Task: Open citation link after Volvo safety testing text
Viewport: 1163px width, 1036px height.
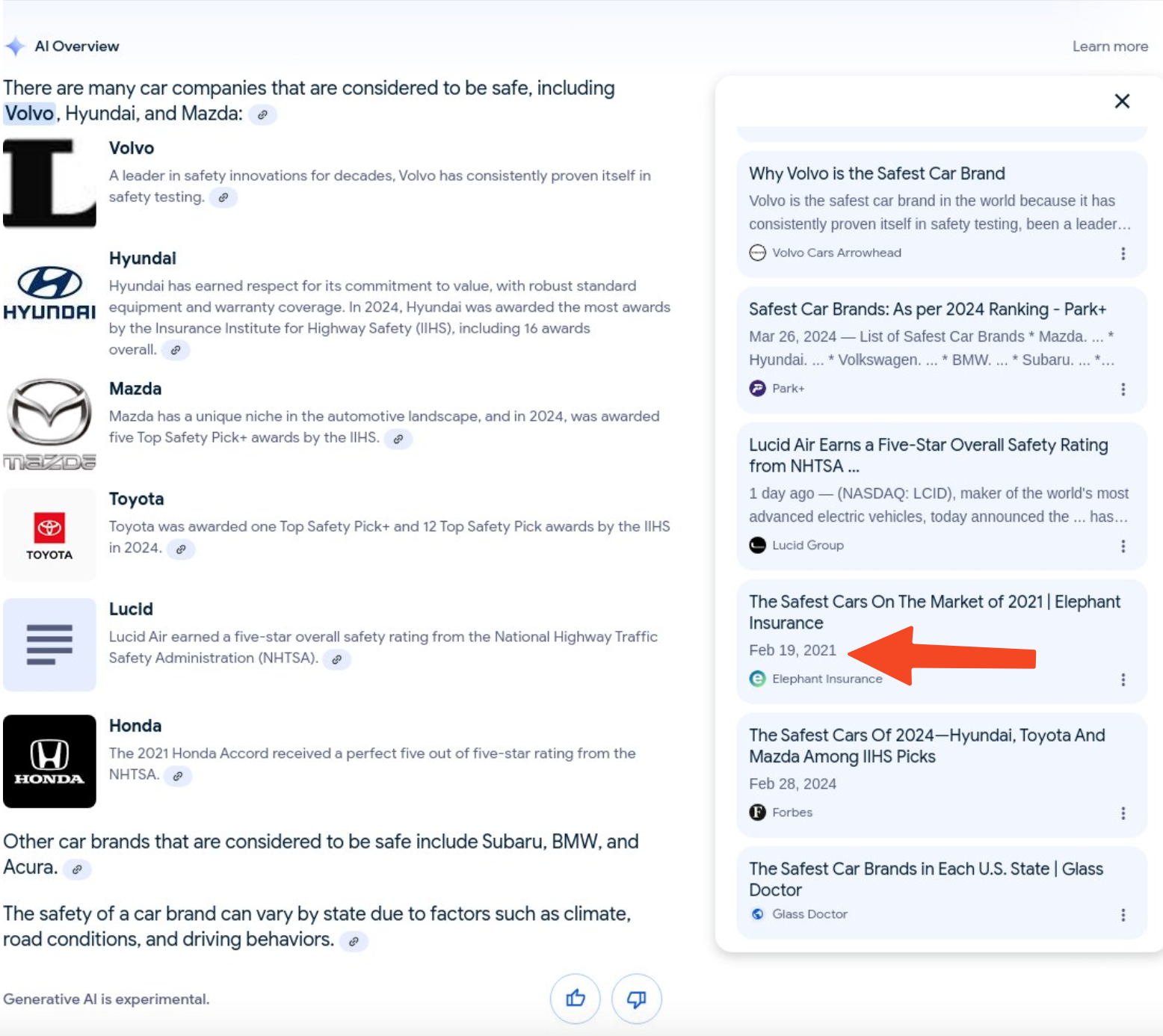Action: [223, 198]
